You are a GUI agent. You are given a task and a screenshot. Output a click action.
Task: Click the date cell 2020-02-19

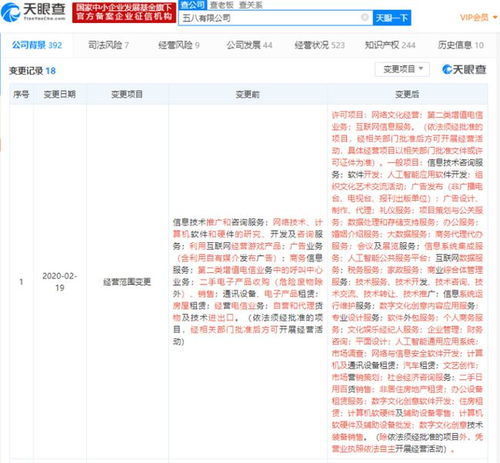[60, 282]
